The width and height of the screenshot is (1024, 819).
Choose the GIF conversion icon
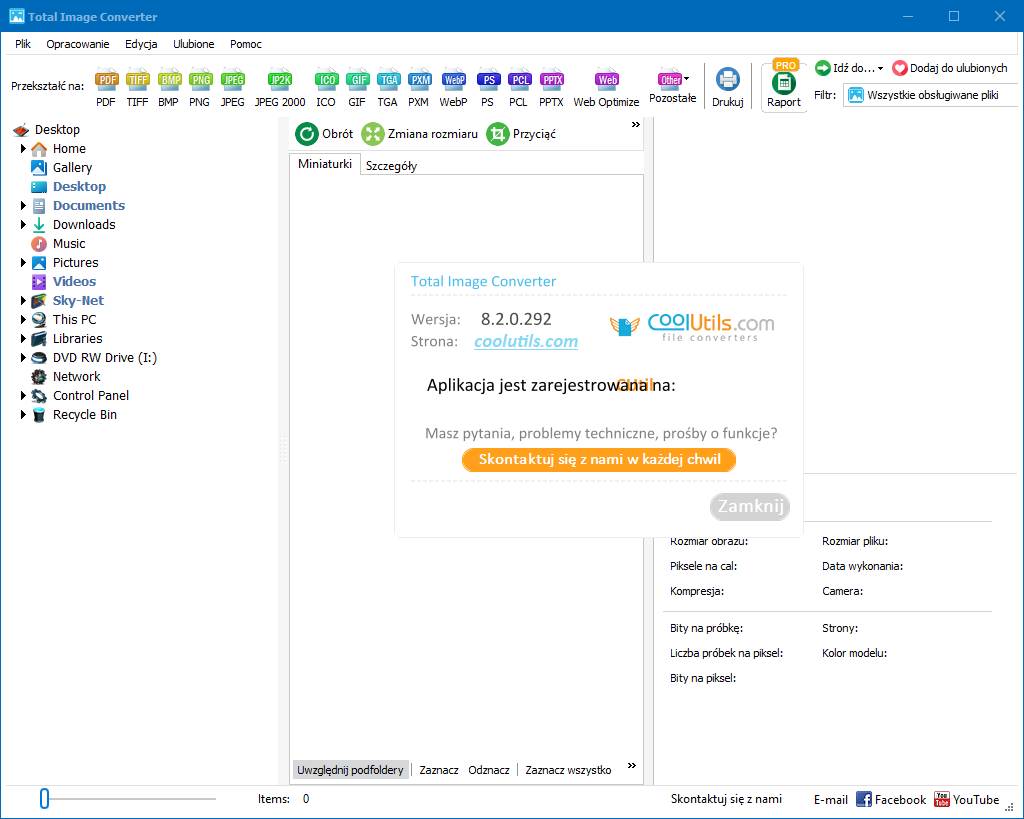tap(357, 87)
